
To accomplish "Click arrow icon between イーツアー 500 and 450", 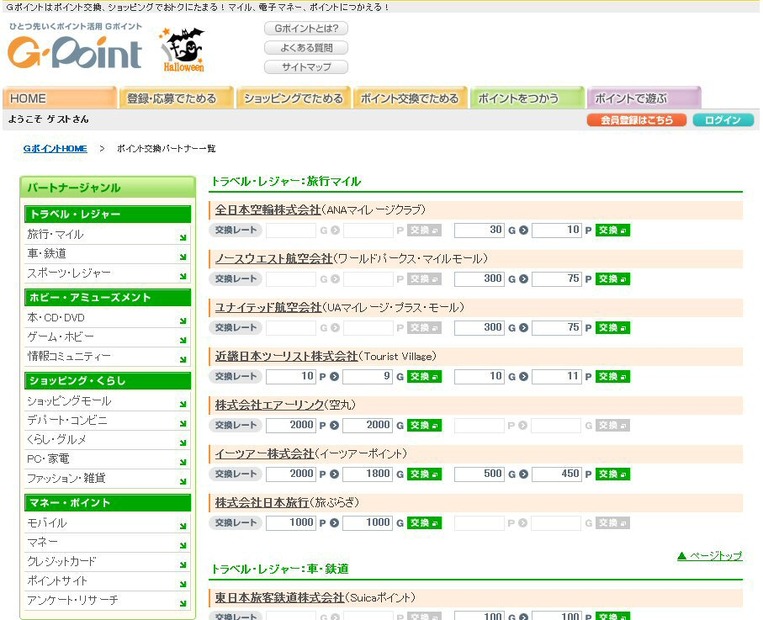I will 523,474.
